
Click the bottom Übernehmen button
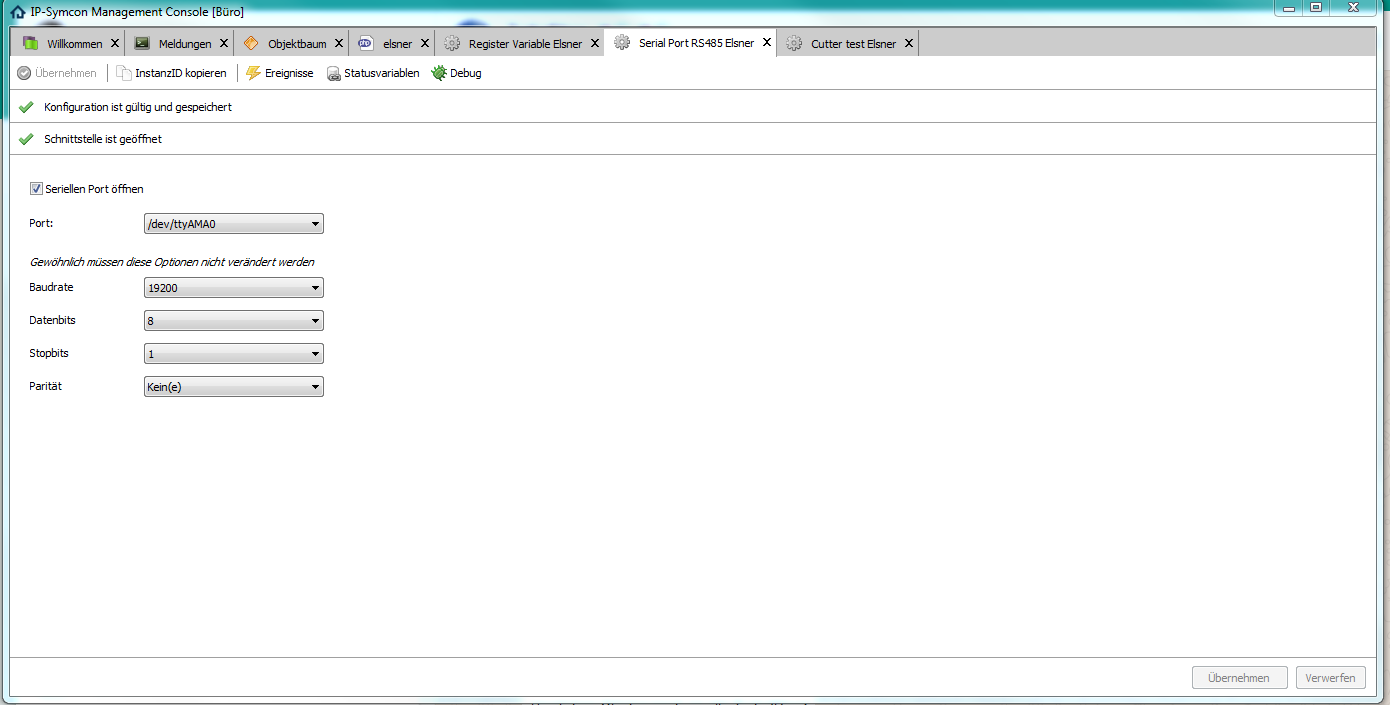click(1239, 678)
